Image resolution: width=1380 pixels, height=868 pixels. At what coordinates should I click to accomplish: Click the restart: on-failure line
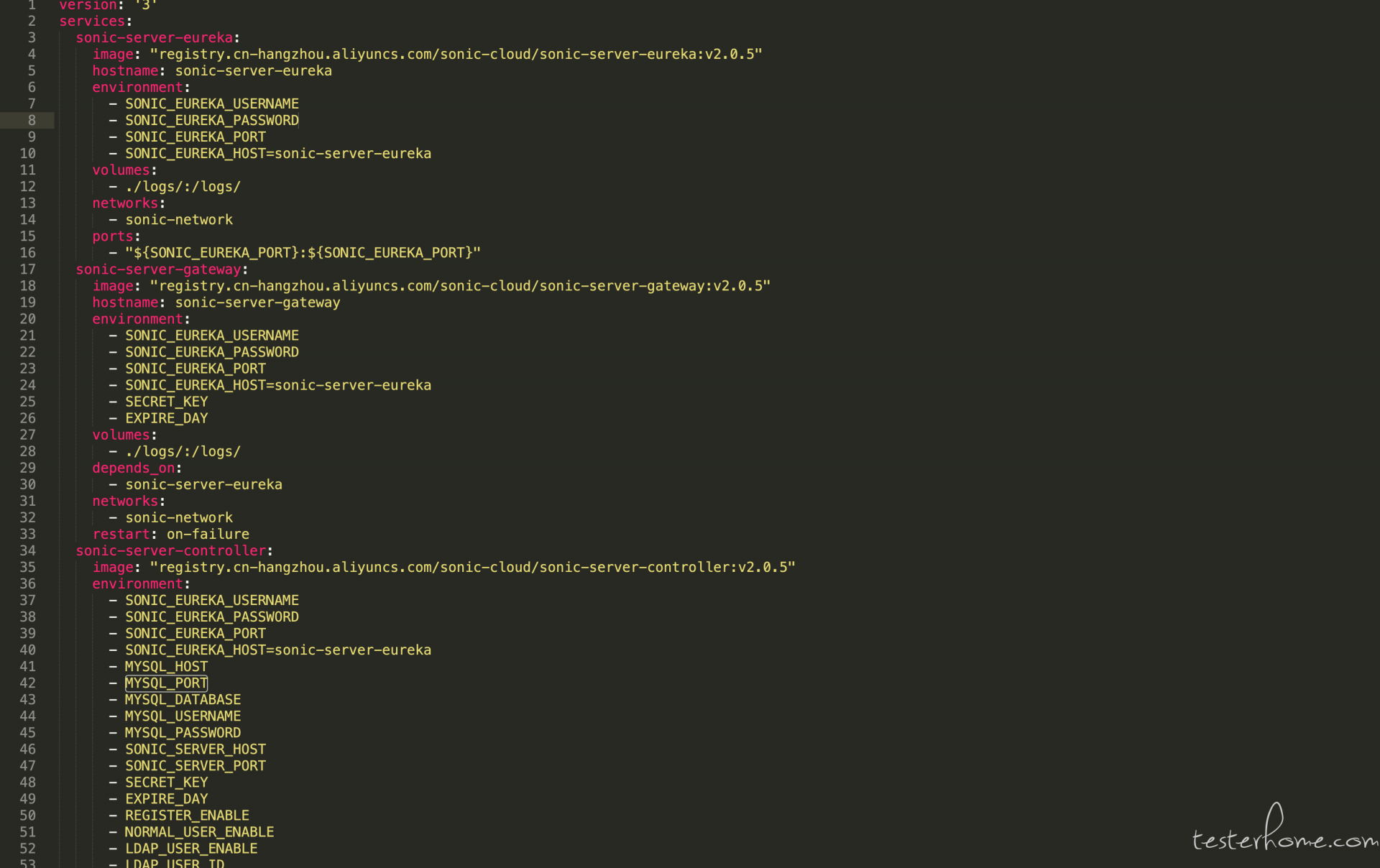170,535
